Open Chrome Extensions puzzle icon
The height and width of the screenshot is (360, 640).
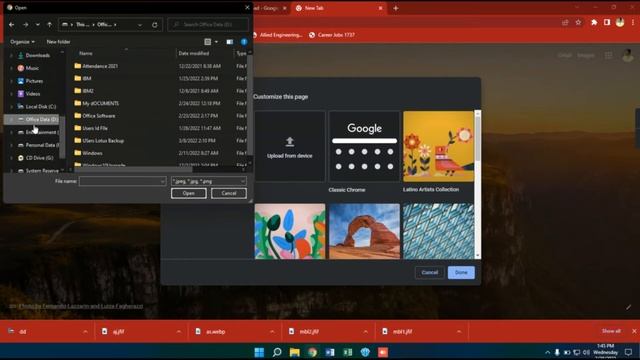tap(594, 23)
